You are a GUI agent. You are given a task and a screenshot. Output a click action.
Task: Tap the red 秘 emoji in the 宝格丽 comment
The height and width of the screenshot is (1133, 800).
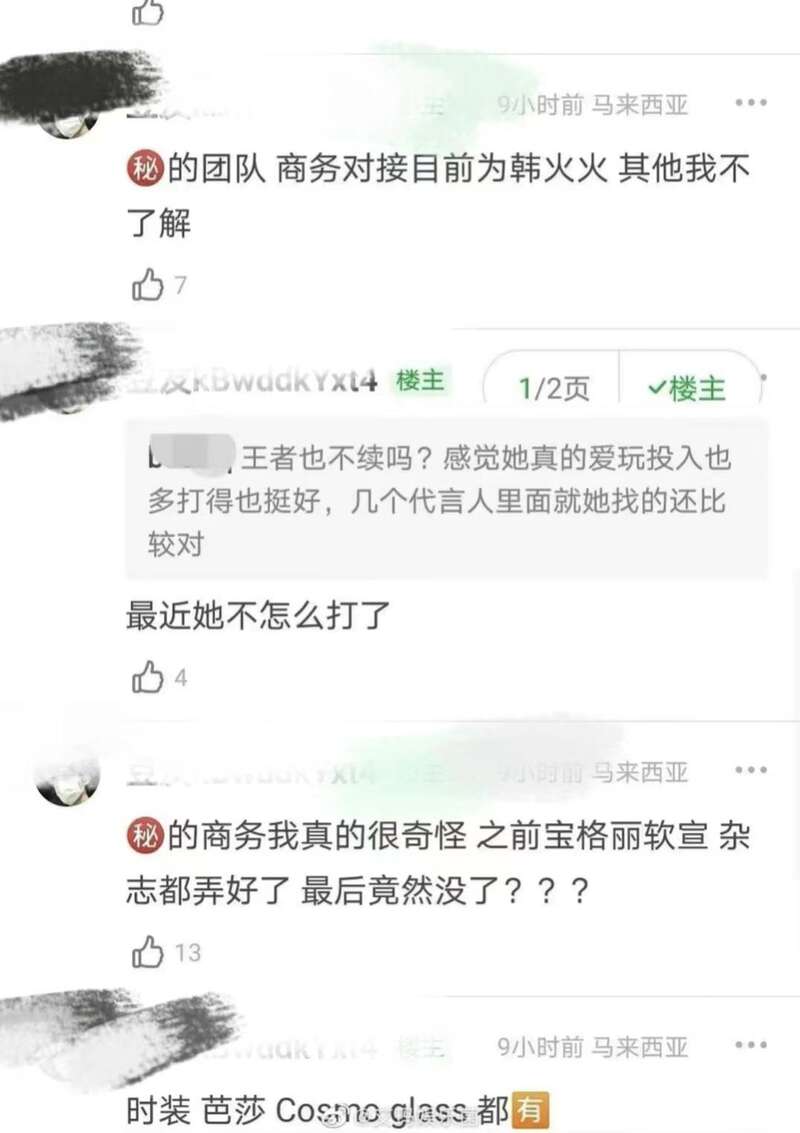point(145,836)
